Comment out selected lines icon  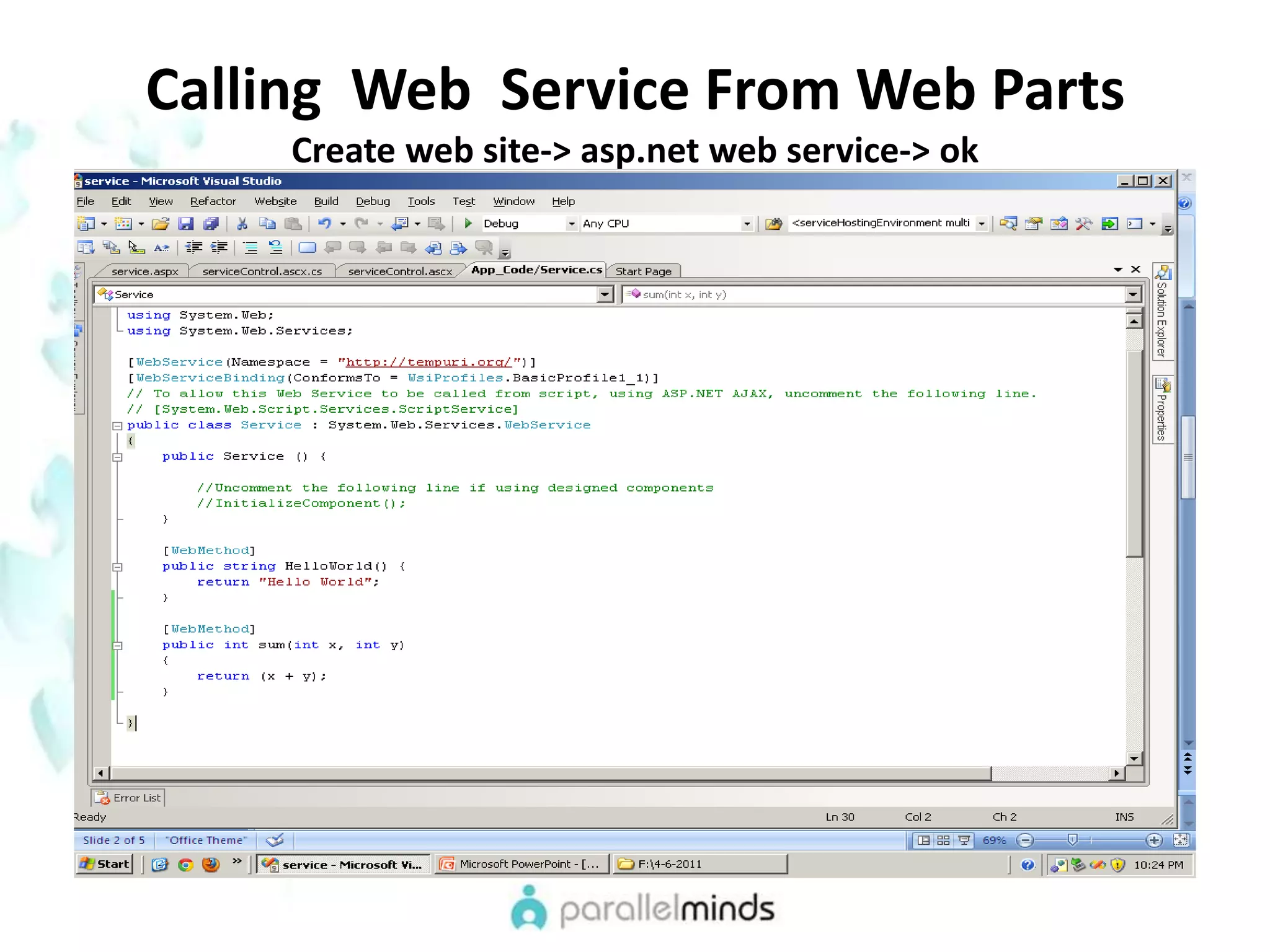pos(251,248)
